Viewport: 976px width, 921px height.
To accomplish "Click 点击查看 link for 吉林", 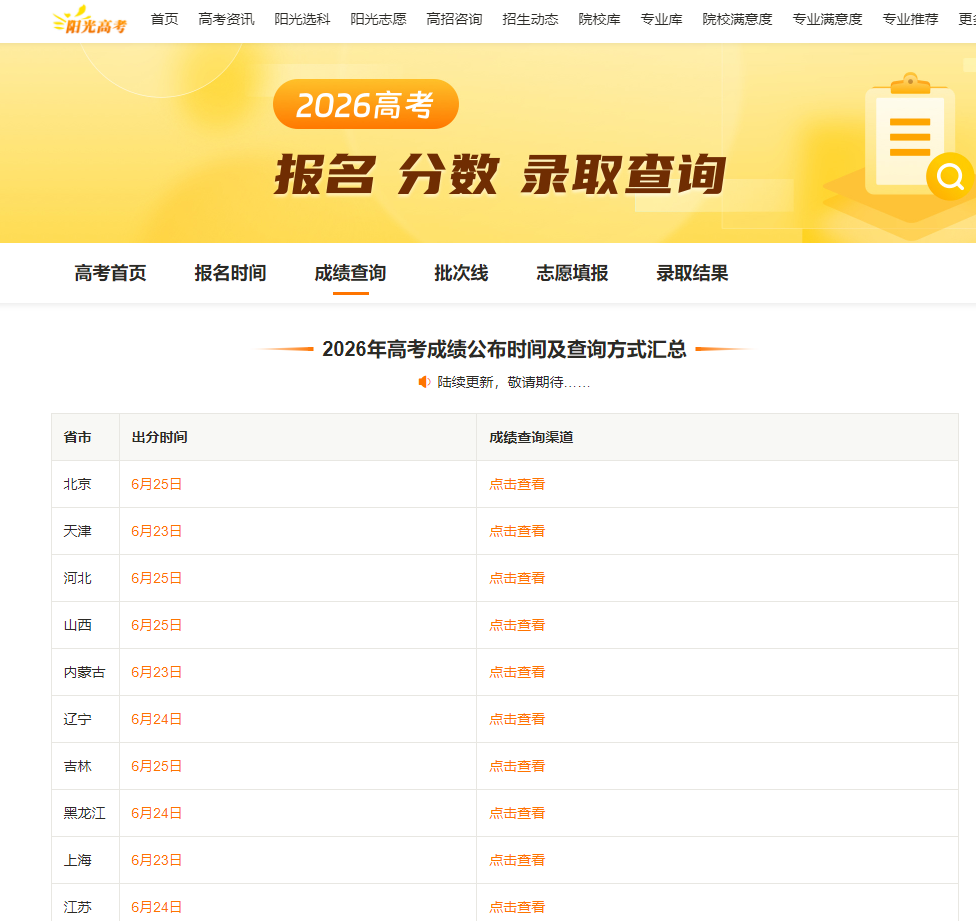I will (x=517, y=766).
